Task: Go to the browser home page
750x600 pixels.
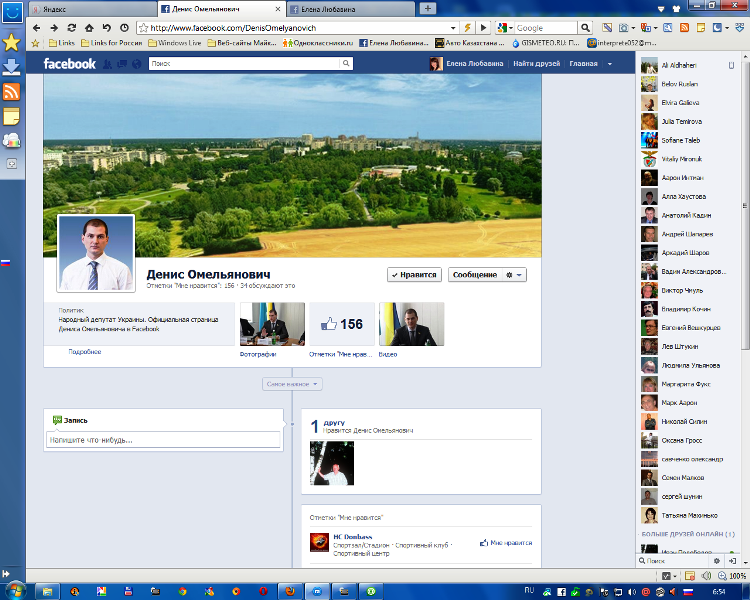Action: (89, 28)
